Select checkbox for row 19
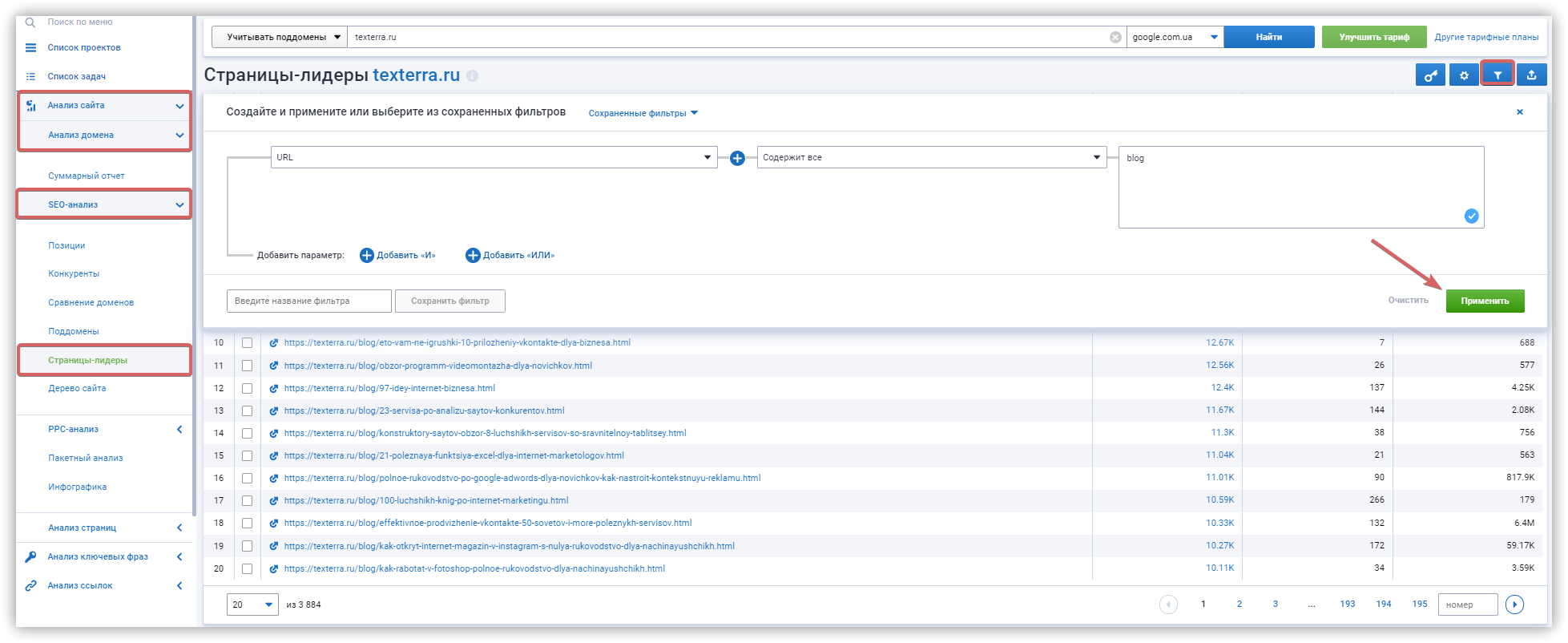Image resolution: width=1568 pixels, height=643 pixels. coord(247,546)
